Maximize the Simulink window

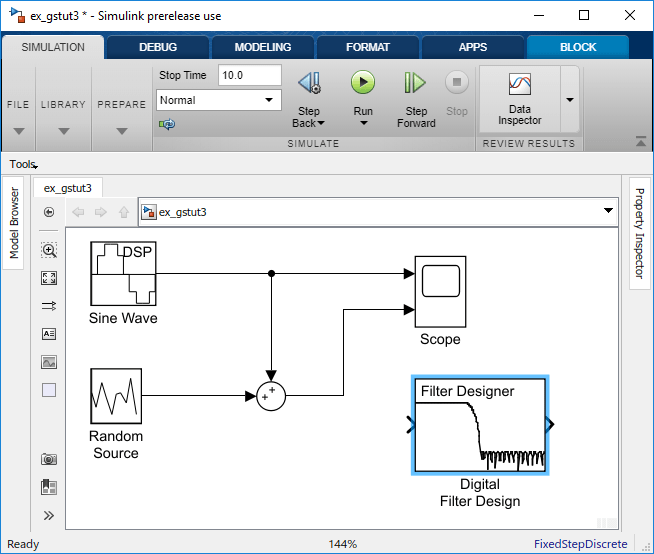pyautogui.click(x=584, y=15)
